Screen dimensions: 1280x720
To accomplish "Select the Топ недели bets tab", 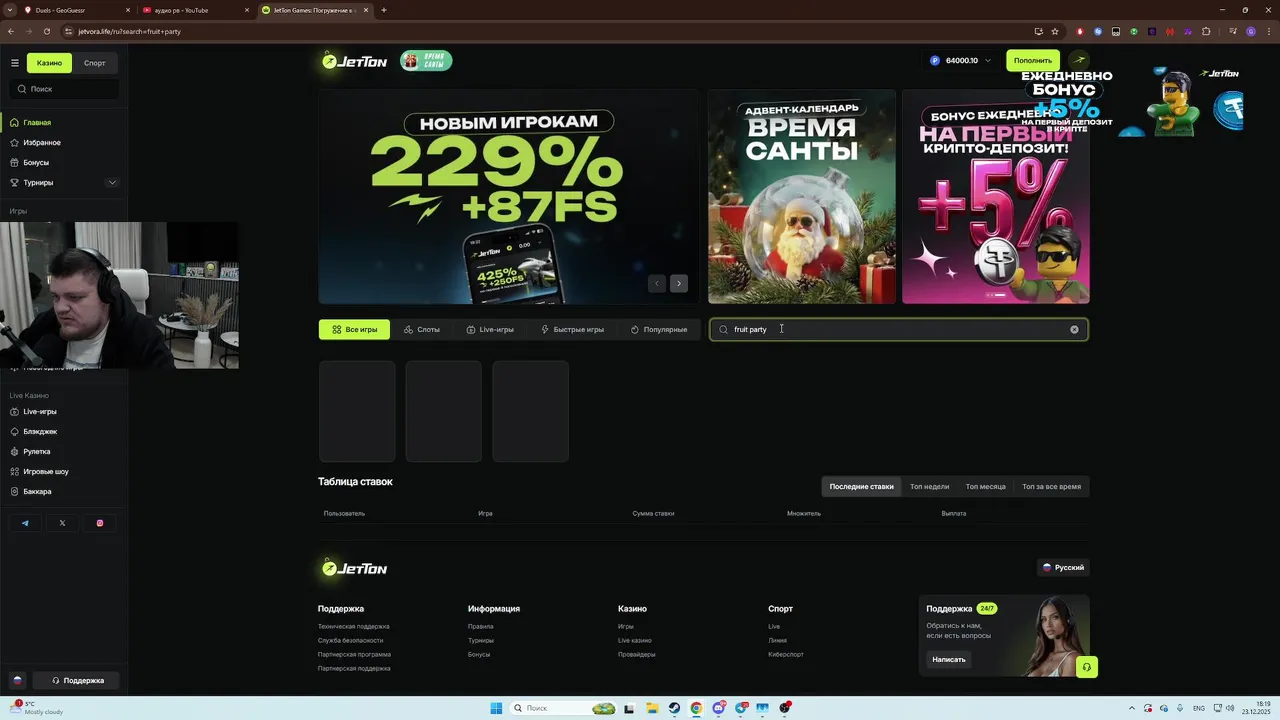I will click(x=929, y=487).
